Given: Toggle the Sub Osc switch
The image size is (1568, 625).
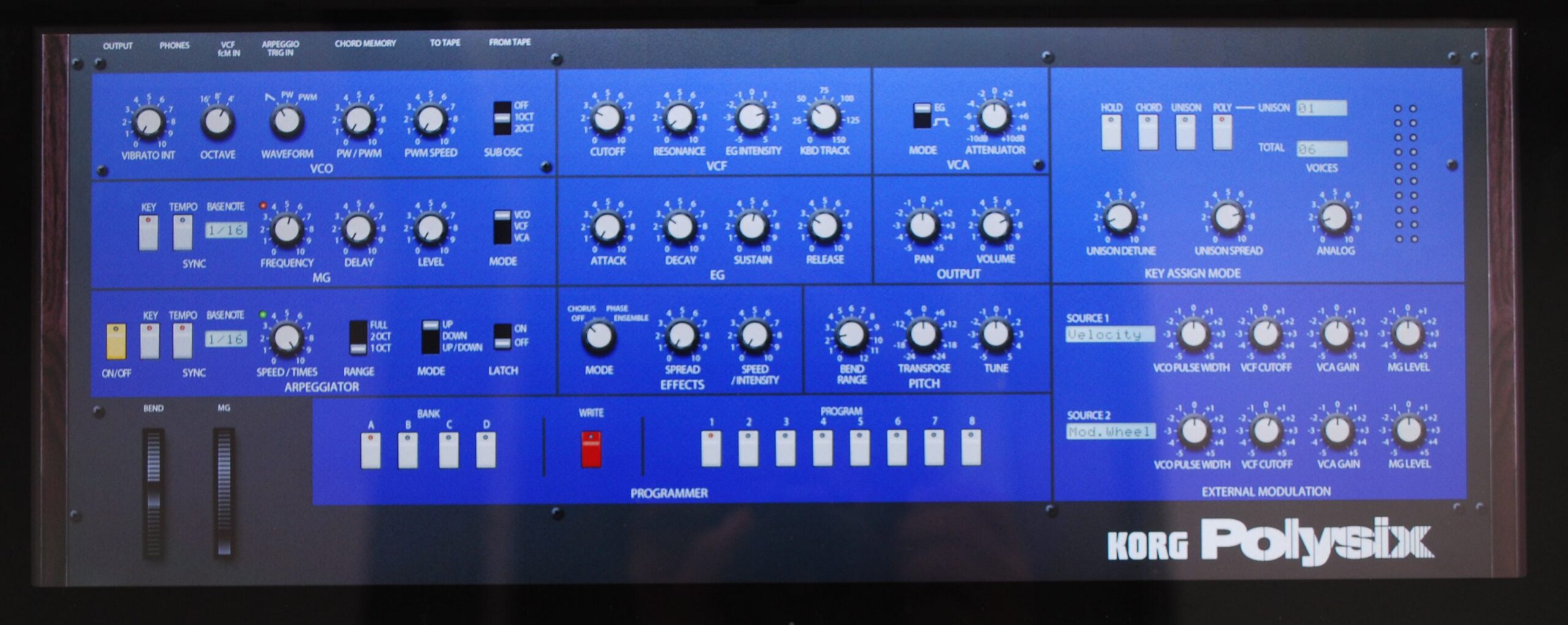Looking at the screenshot, I should 502,118.
